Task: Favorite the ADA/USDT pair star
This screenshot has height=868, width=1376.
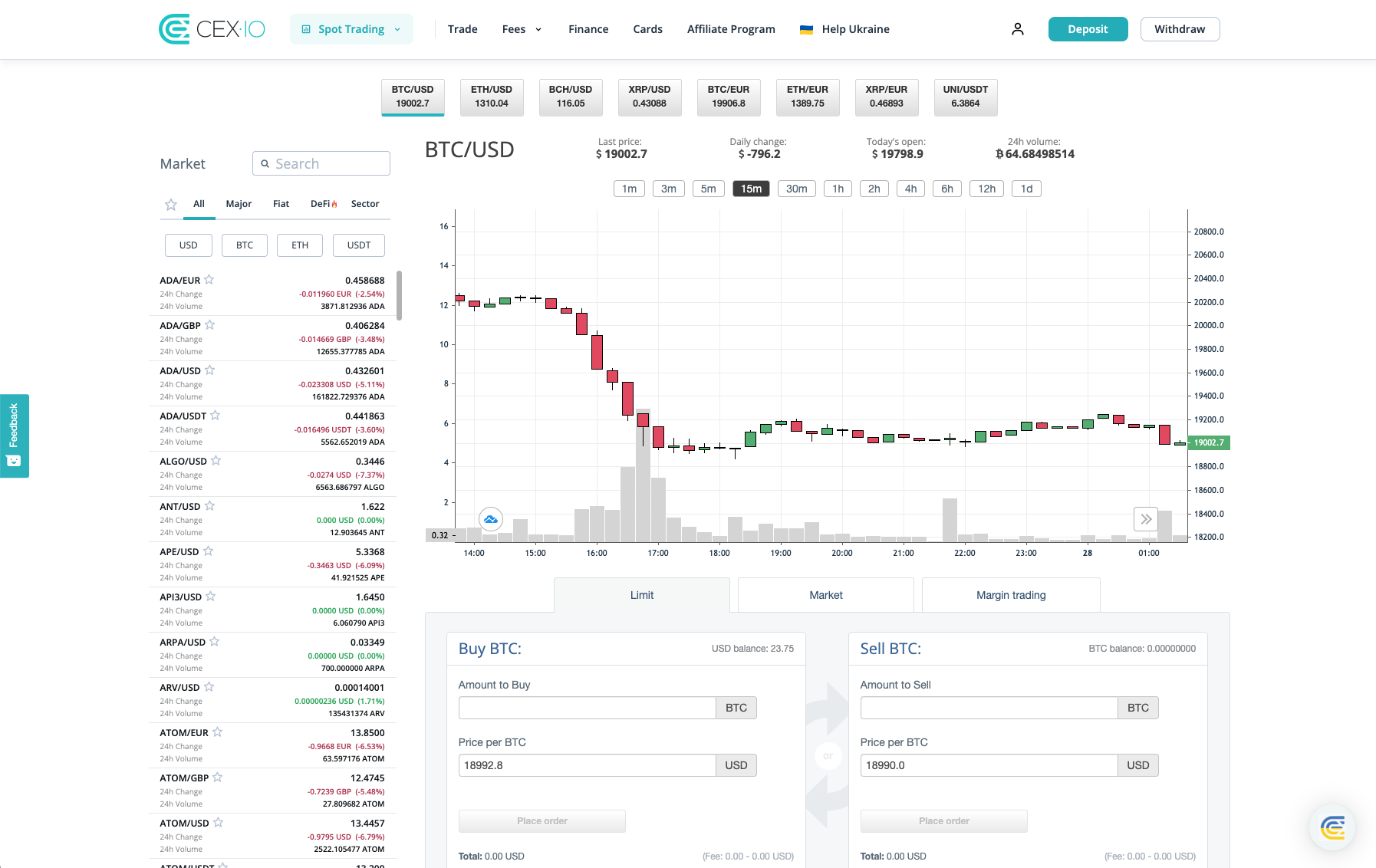Action: pos(216,416)
